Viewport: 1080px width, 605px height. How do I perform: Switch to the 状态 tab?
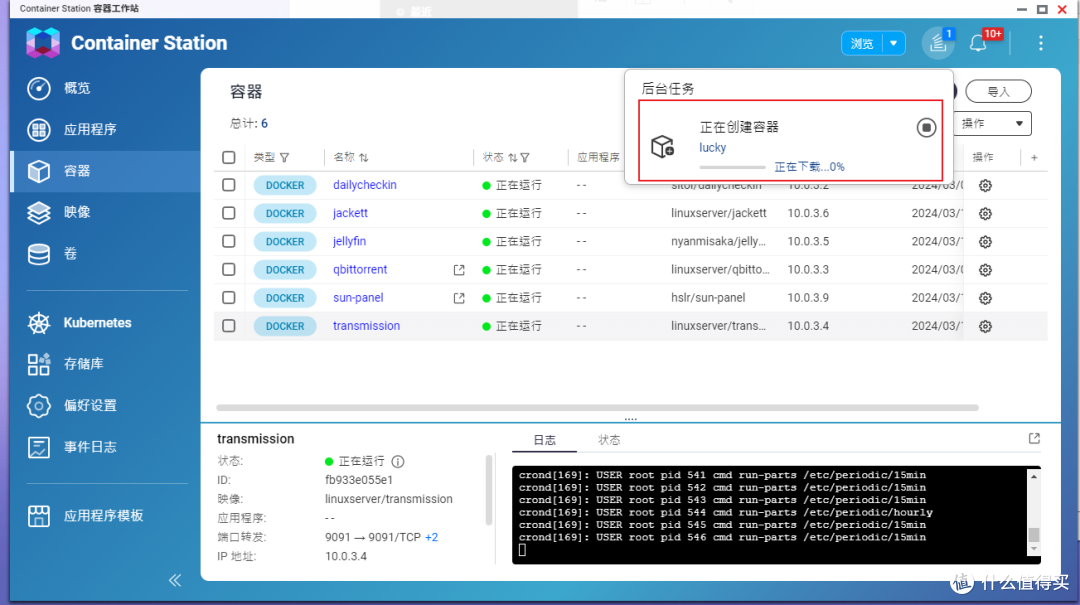coord(609,440)
